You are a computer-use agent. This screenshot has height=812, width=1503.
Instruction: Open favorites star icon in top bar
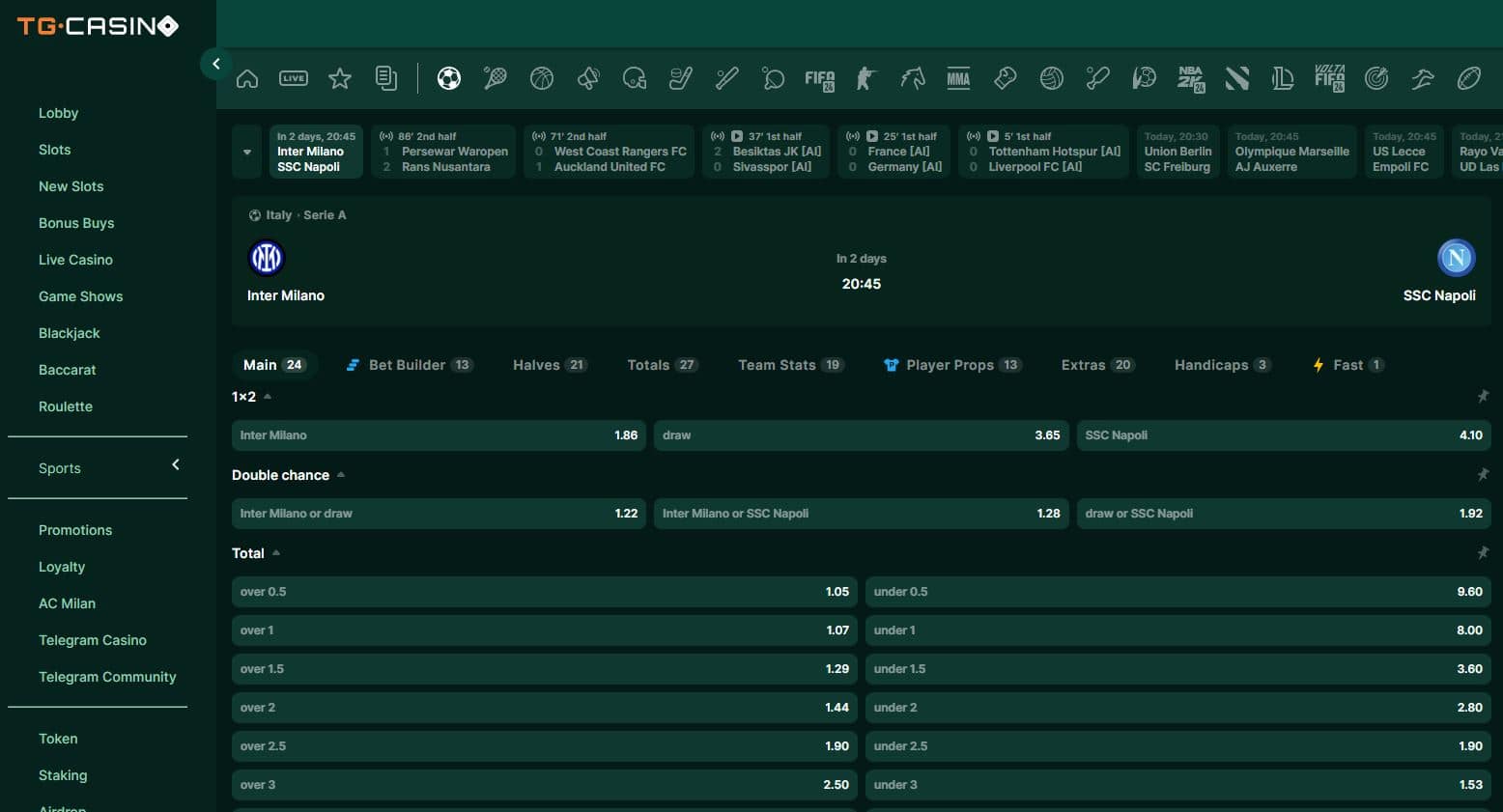[x=340, y=78]
